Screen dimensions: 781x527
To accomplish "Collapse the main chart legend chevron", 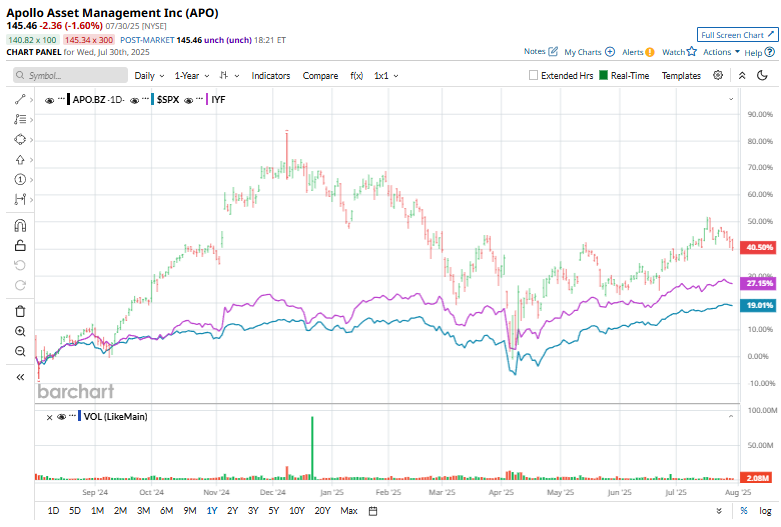I will tap(731, 99).
